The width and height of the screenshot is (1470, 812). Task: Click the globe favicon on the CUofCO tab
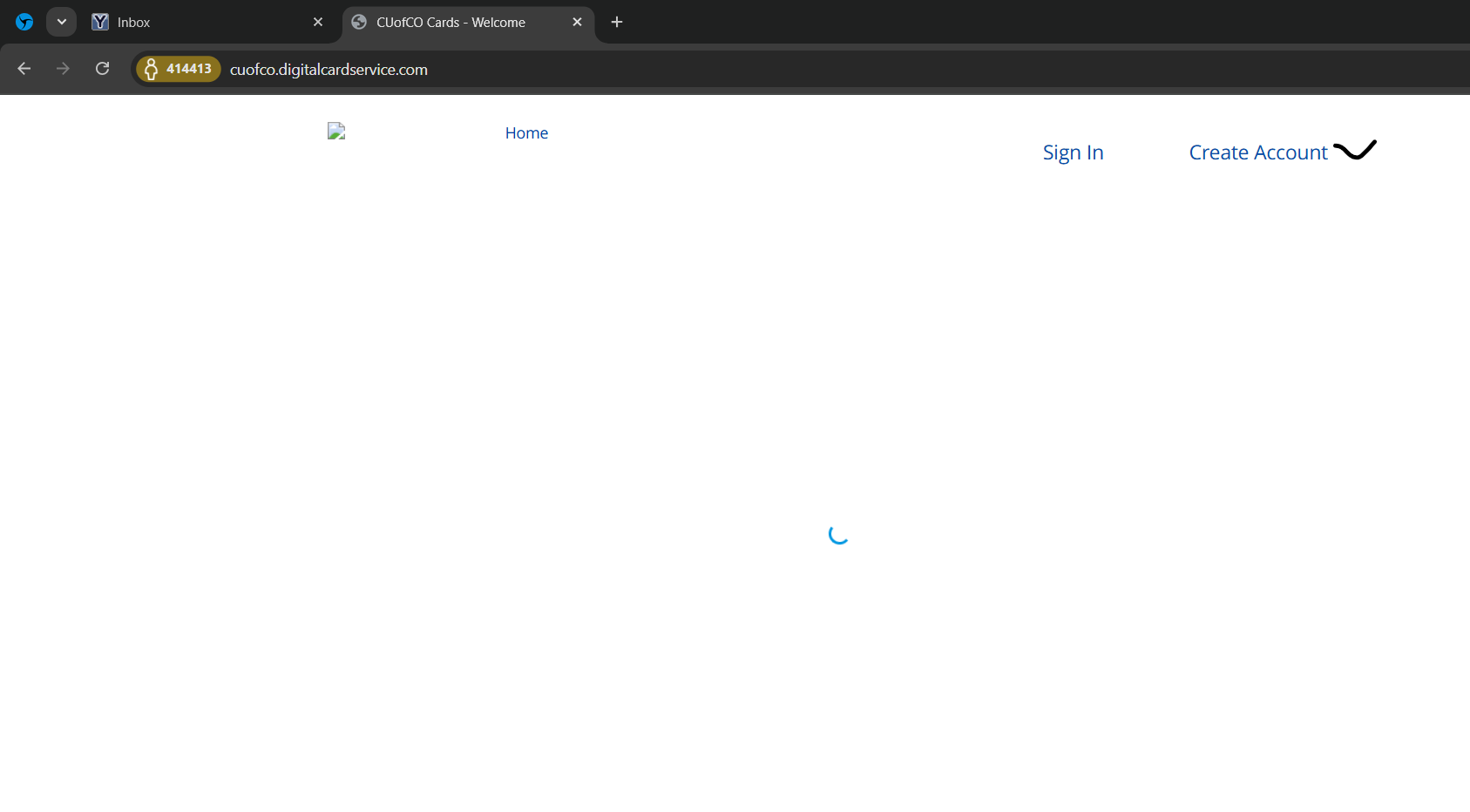pos(359,22)
